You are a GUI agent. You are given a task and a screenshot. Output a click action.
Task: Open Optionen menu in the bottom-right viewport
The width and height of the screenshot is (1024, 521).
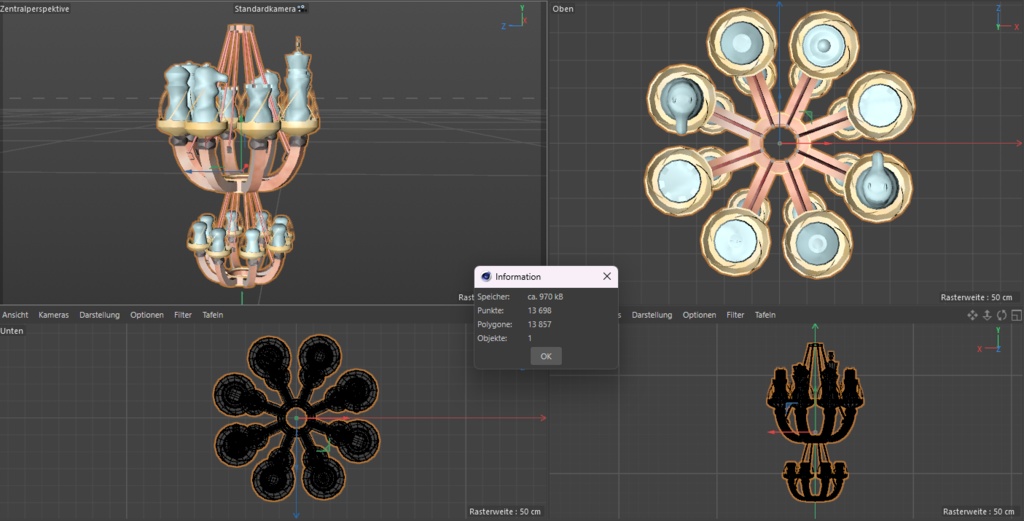tap(699, 315)
